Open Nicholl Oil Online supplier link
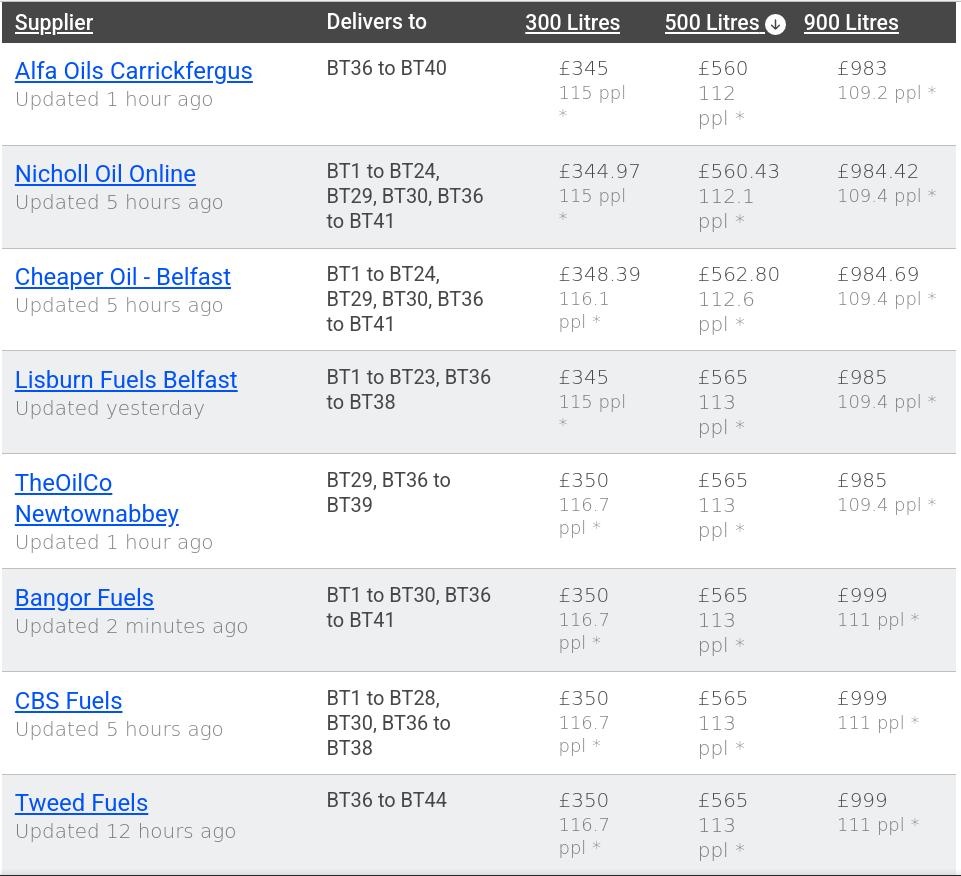 click(x=105, y=174)
